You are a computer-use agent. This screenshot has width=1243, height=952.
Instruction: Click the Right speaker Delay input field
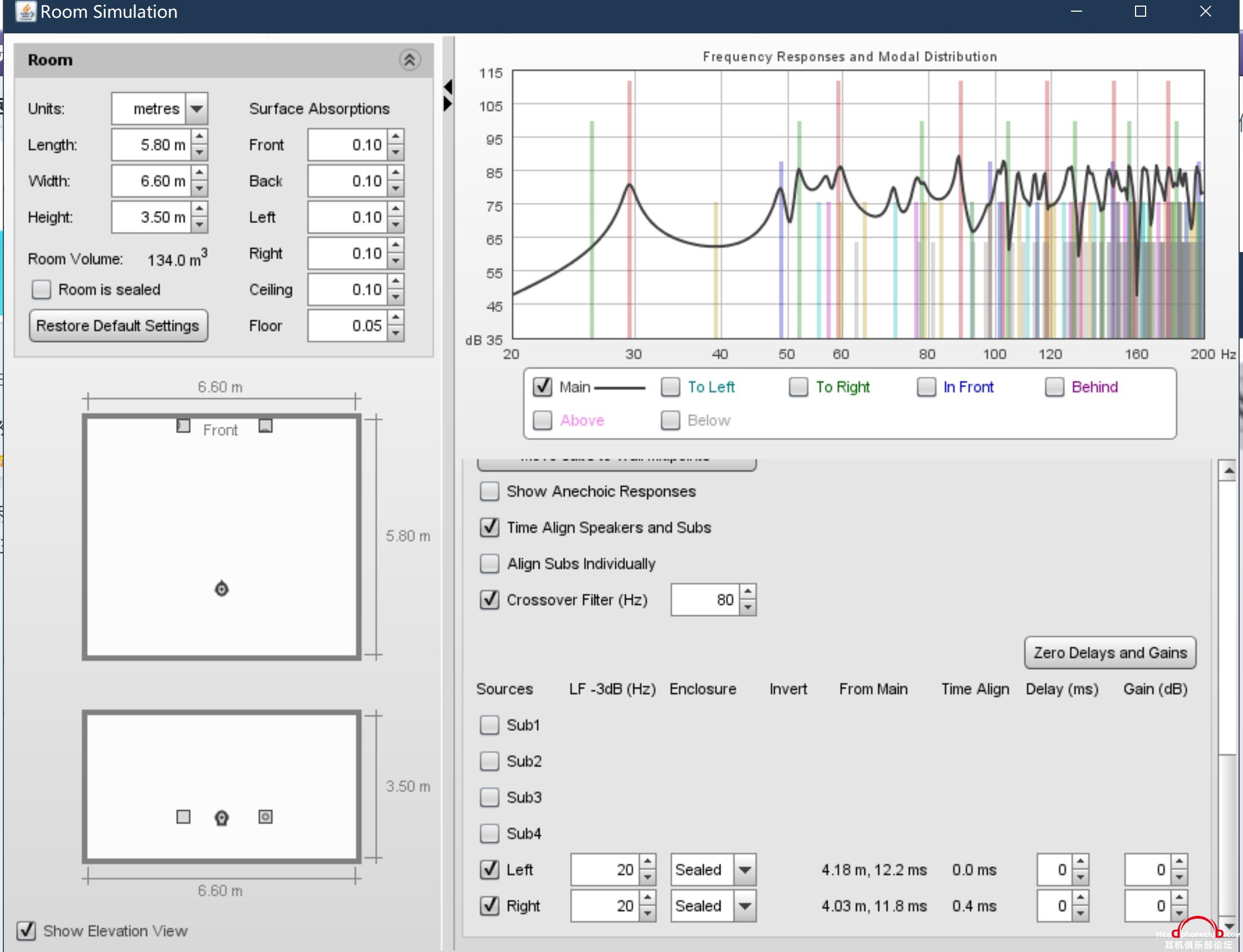[1055, 906]
